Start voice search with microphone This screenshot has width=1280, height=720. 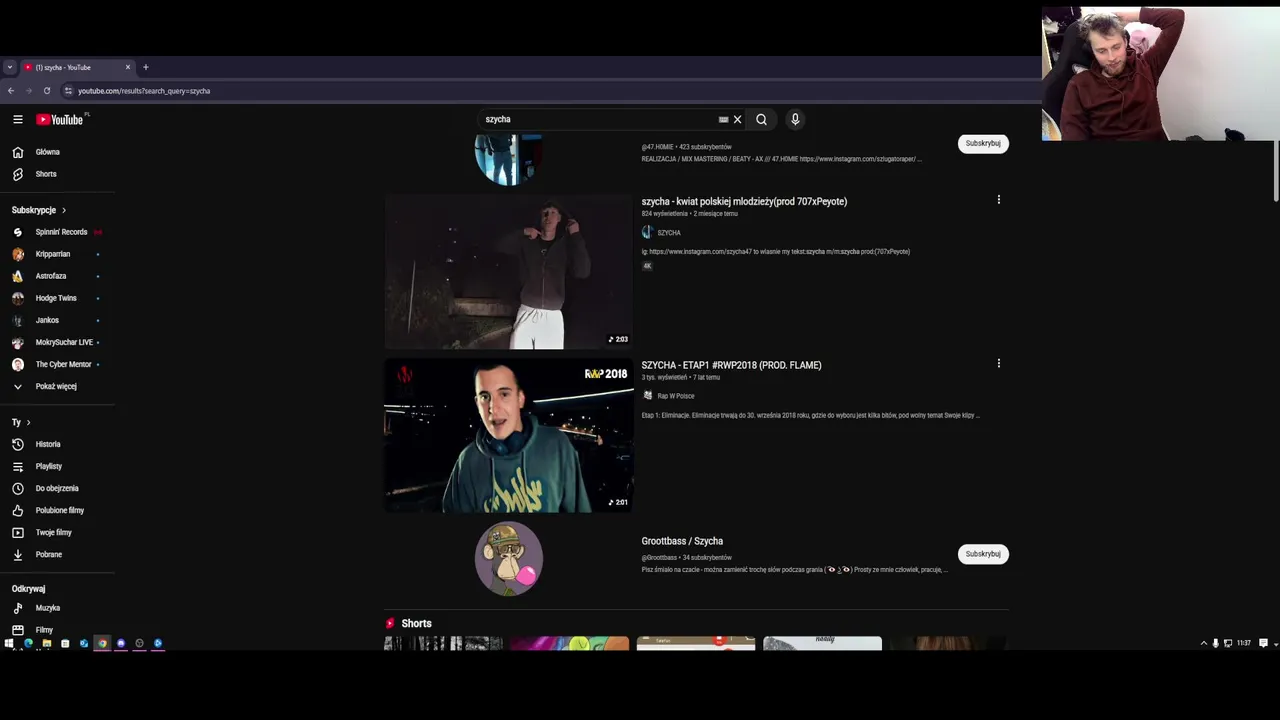pos(795,119)
